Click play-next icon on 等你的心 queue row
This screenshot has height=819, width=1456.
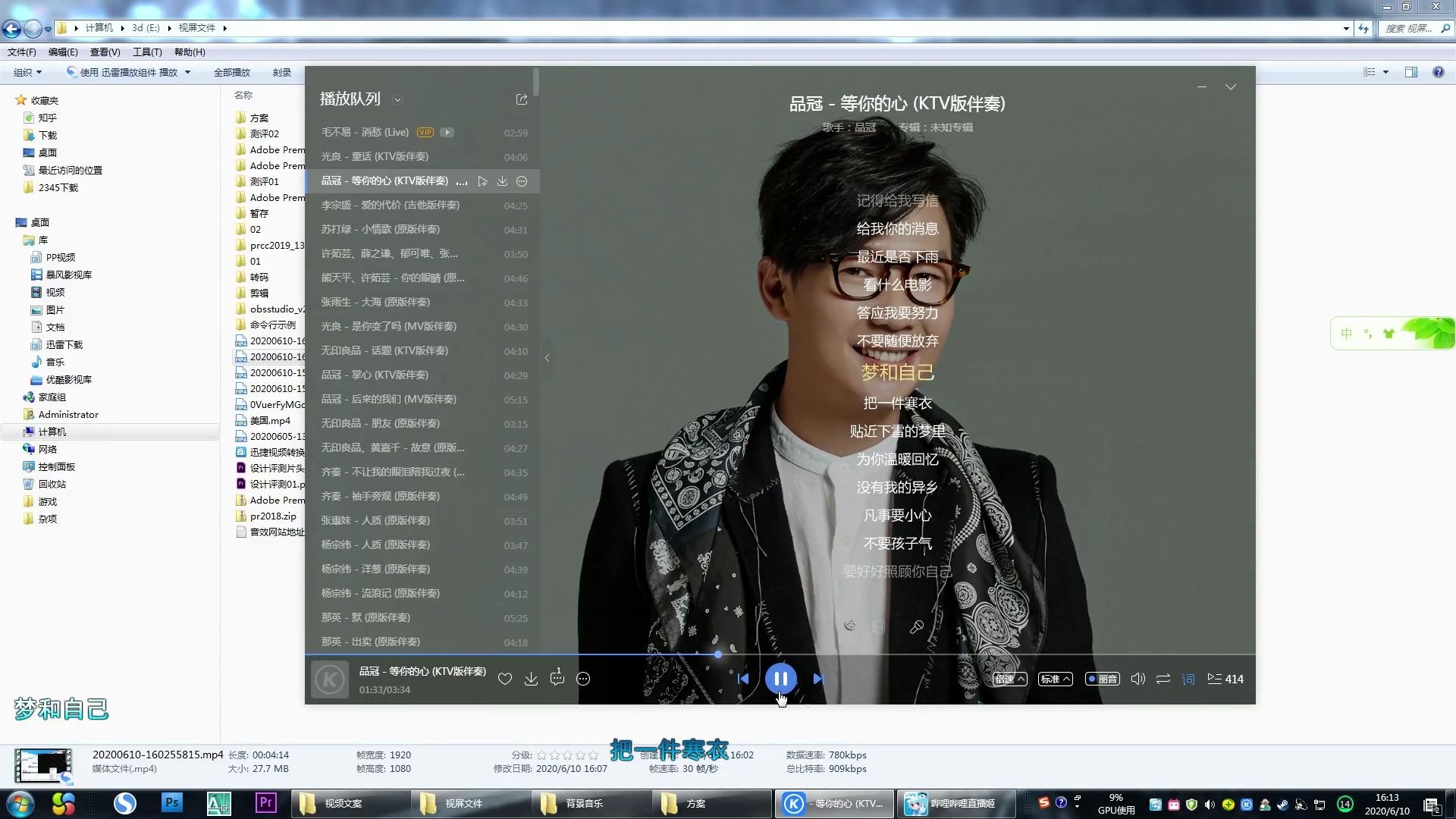pos(482,181)
